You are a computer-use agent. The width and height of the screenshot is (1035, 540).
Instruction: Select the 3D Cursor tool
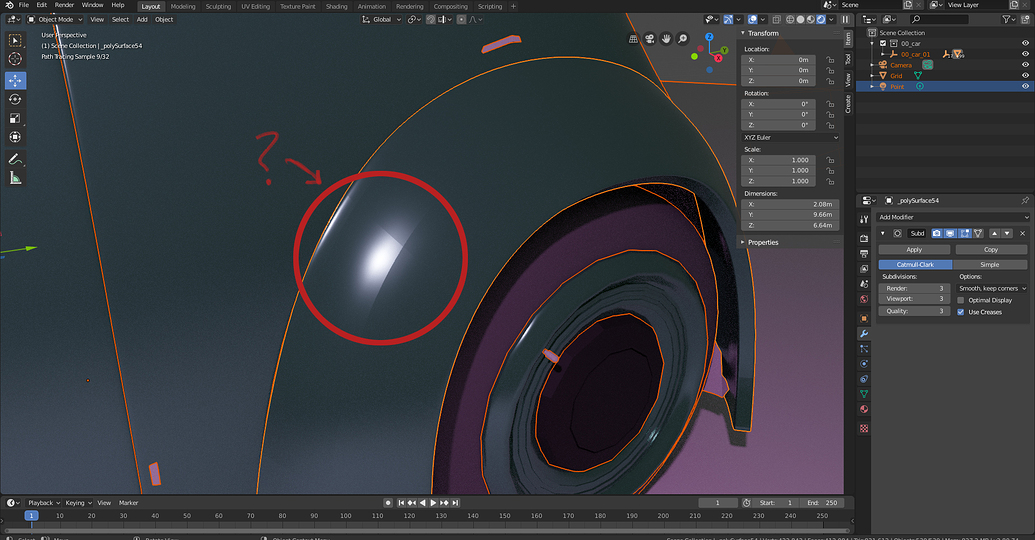coord(15,59)
